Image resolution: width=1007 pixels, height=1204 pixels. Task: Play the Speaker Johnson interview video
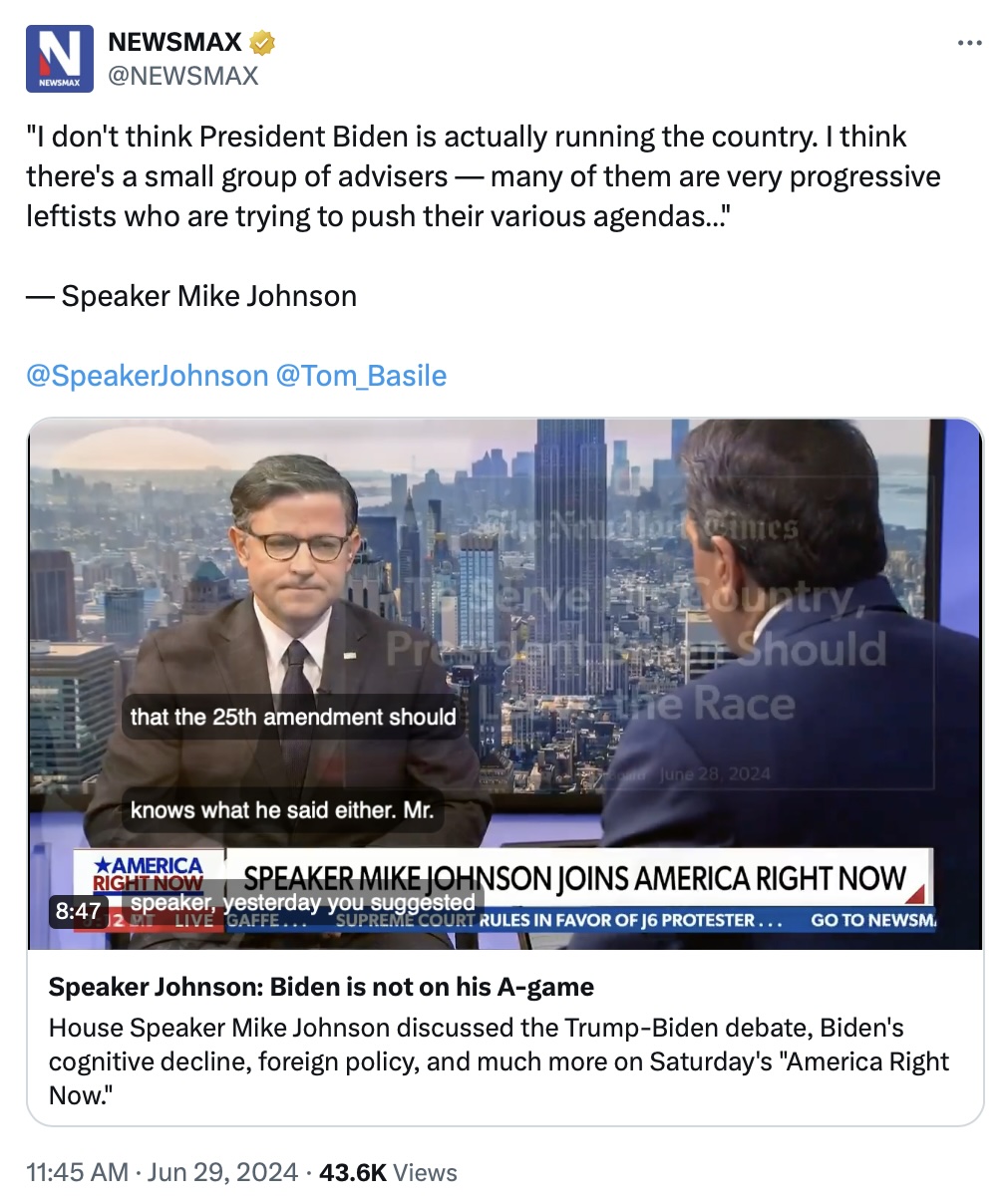505,684
